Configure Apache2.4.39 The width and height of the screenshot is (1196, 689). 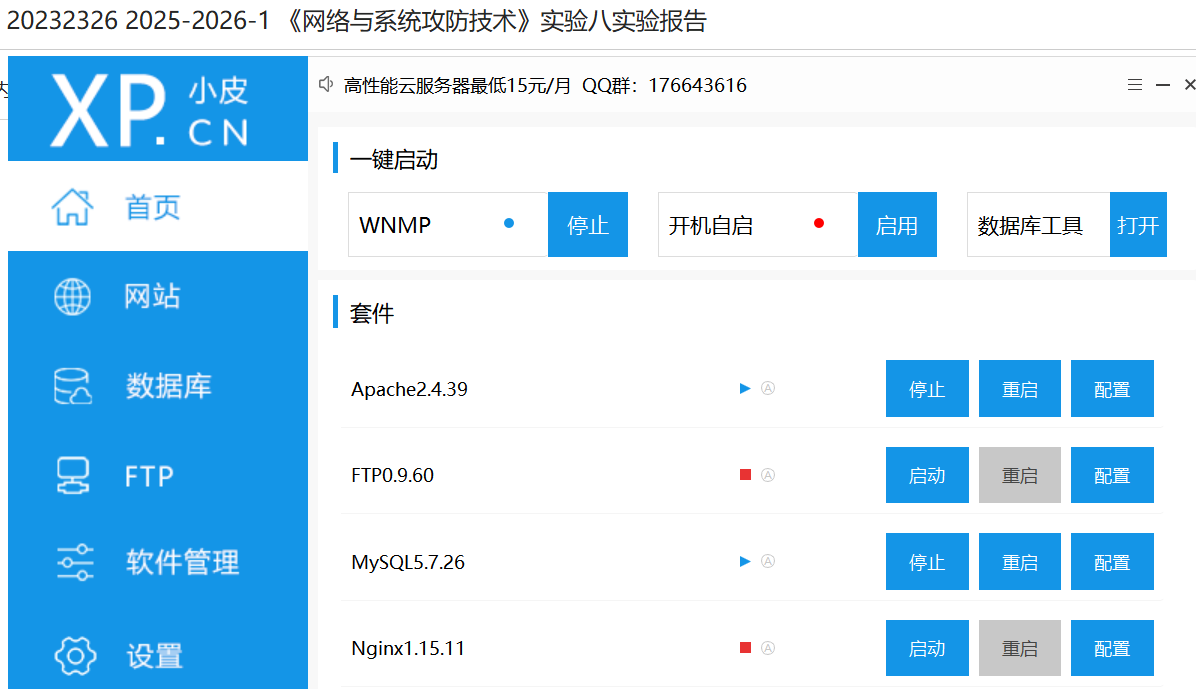pos(1112,388)
